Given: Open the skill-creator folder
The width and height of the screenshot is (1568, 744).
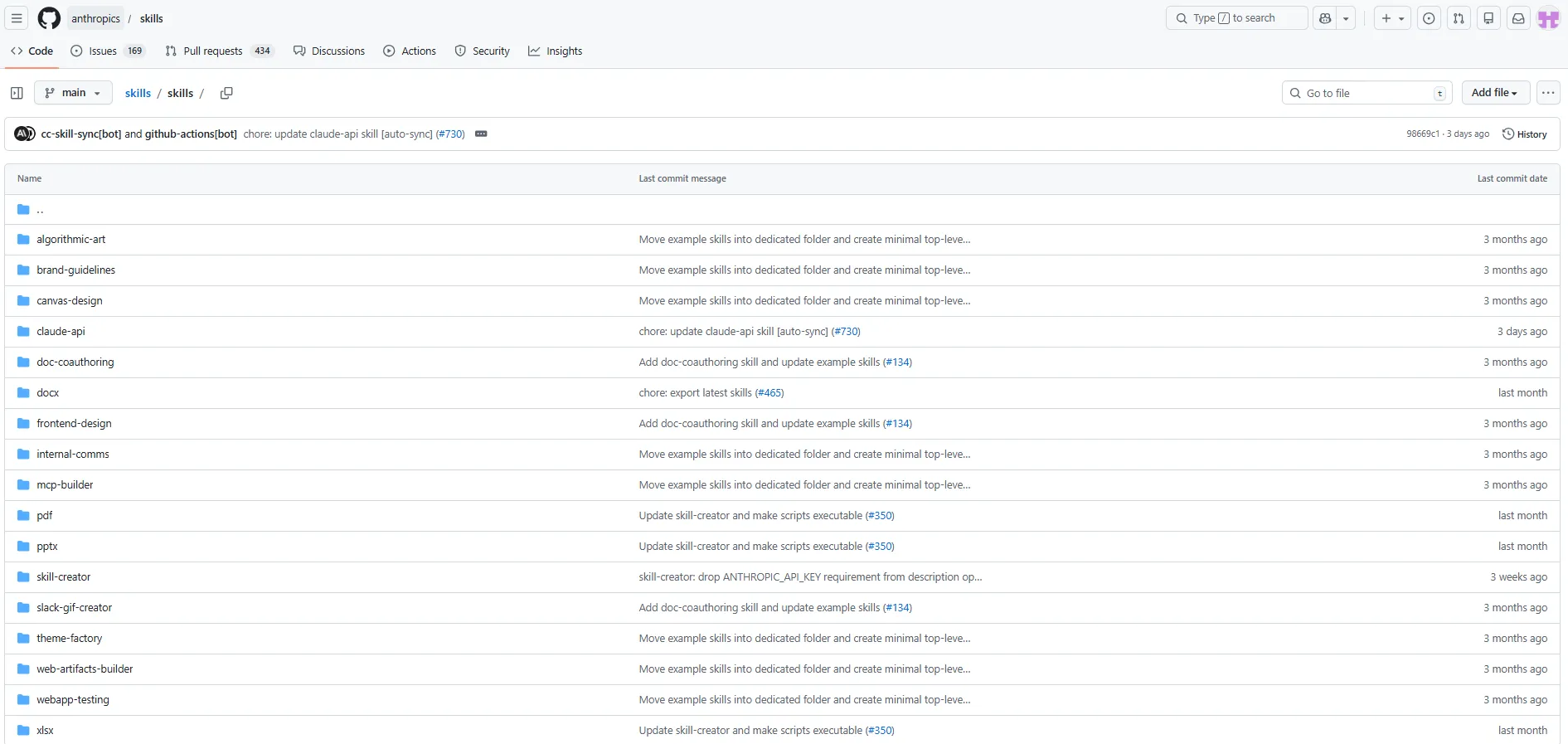Looking at the screenshot, I should [64, 576].
